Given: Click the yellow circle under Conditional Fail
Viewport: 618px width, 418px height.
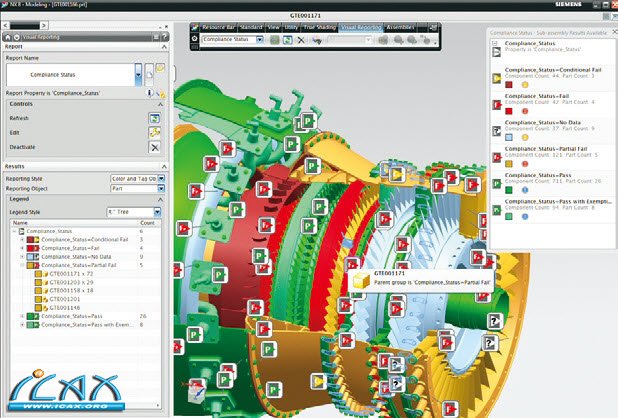Looking at the screenshot, I should point(525,85).
